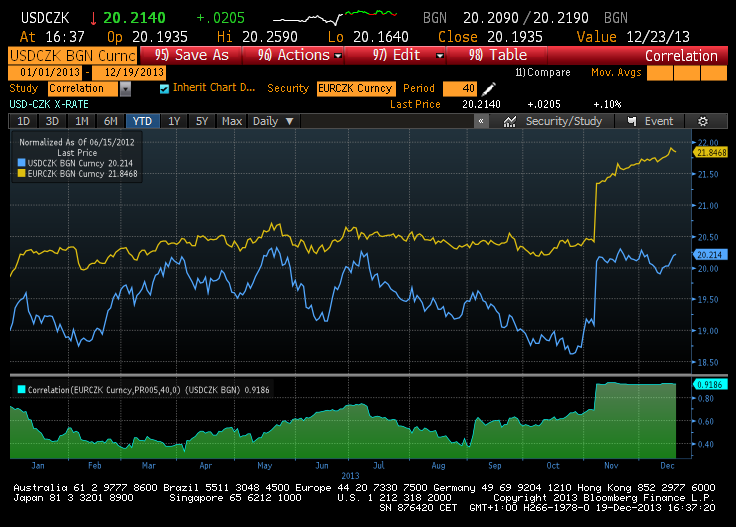Viewport: 736px width, 527px height.
Task: Click cyan Correlation legend color swatch
Action: [21, 390]
